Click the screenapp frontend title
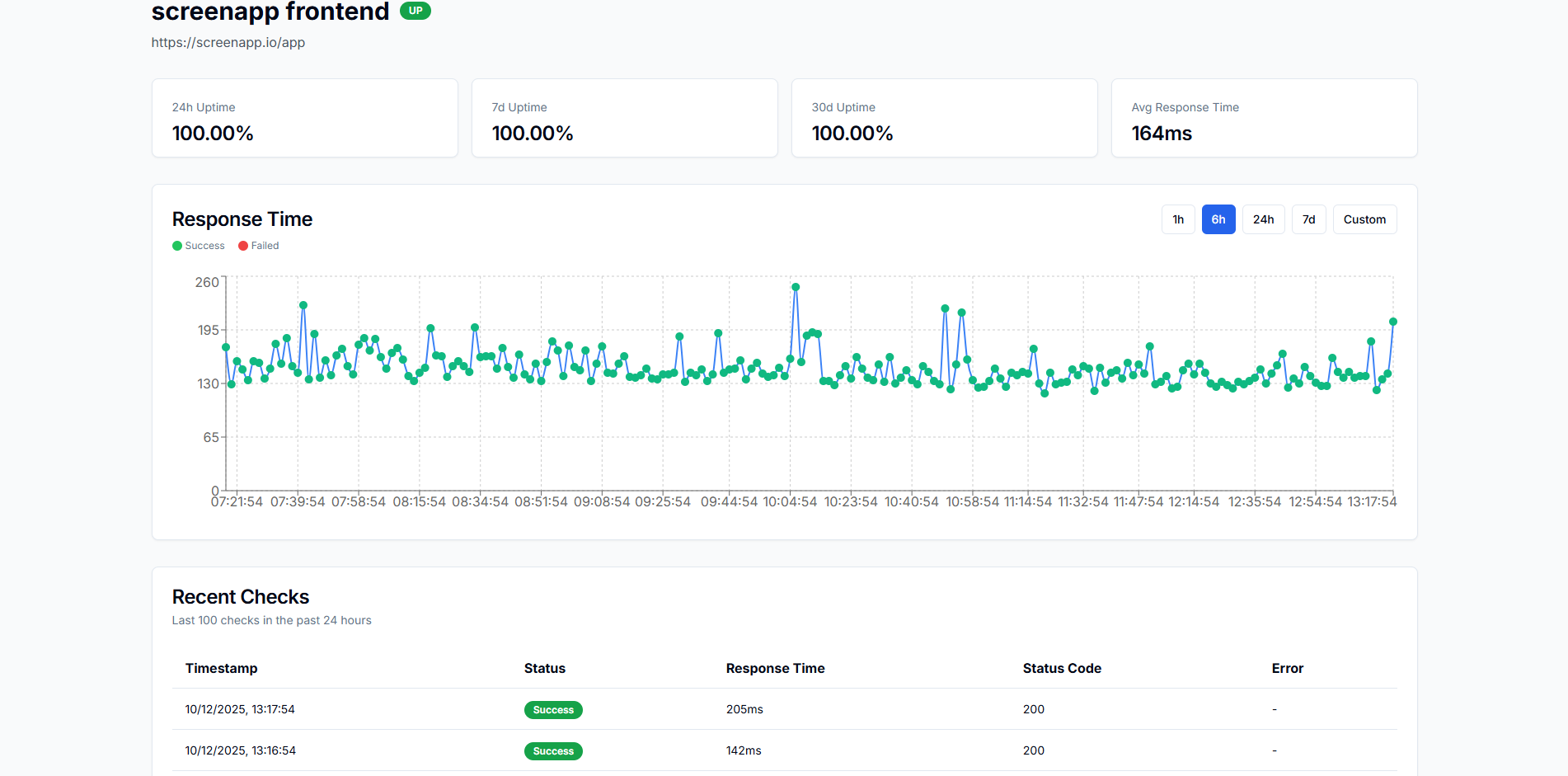The image size is (1568, 776). (x=269, y=12)
